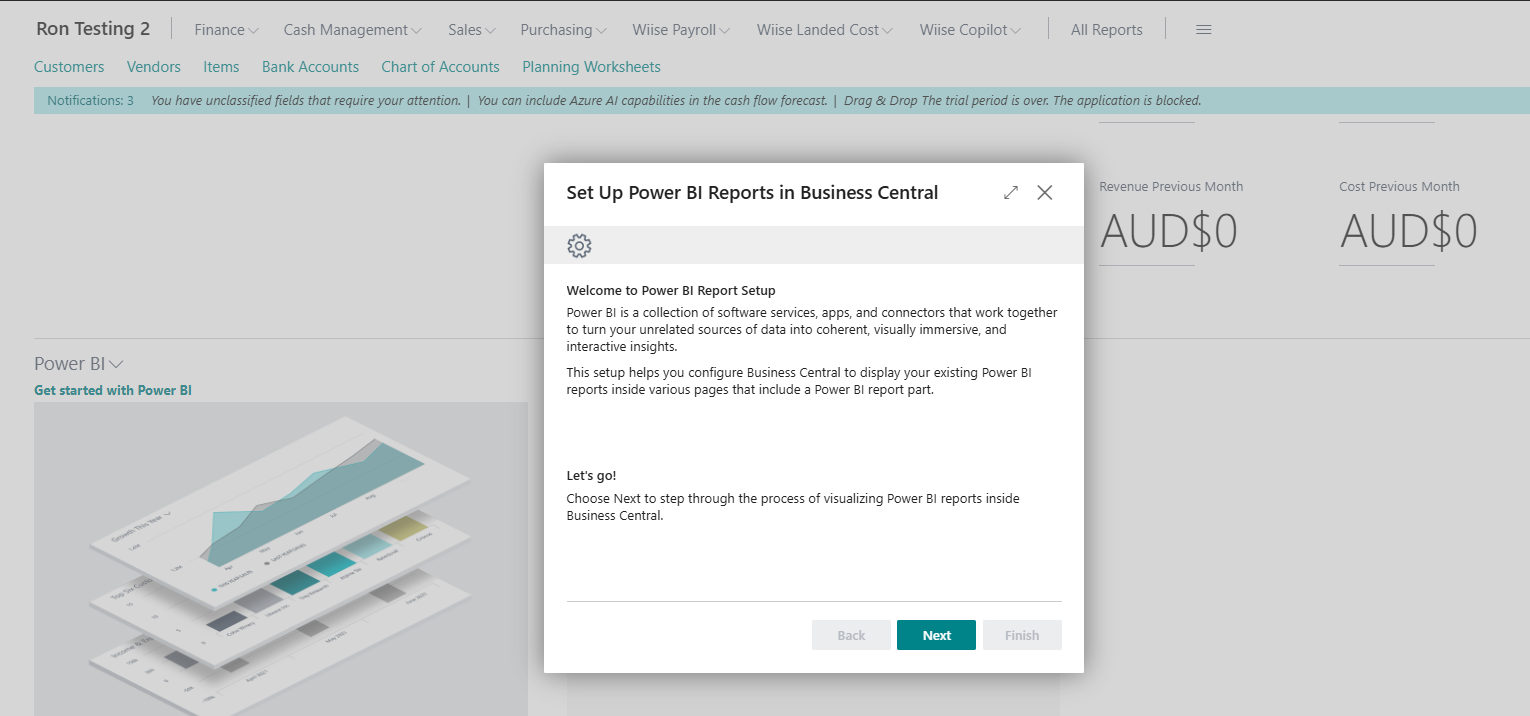
Task: Go to the Customers list
Action: pyautogui.click(x=69, y=67)
